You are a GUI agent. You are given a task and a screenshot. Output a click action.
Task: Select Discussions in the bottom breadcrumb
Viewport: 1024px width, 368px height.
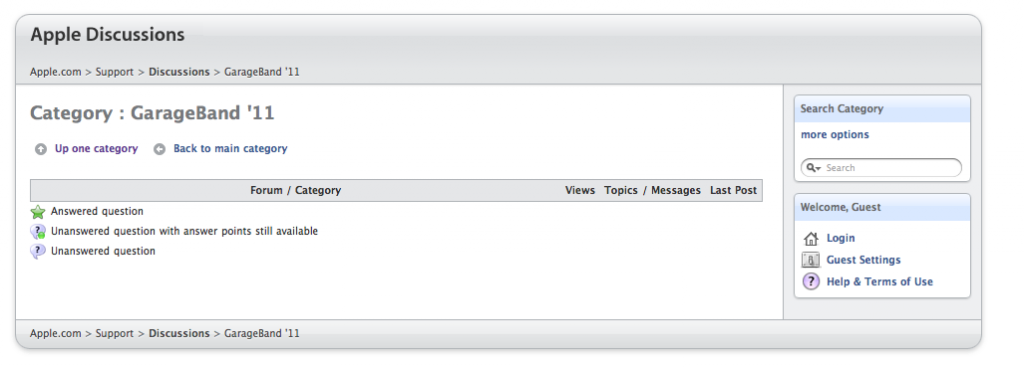coord(179,333)
